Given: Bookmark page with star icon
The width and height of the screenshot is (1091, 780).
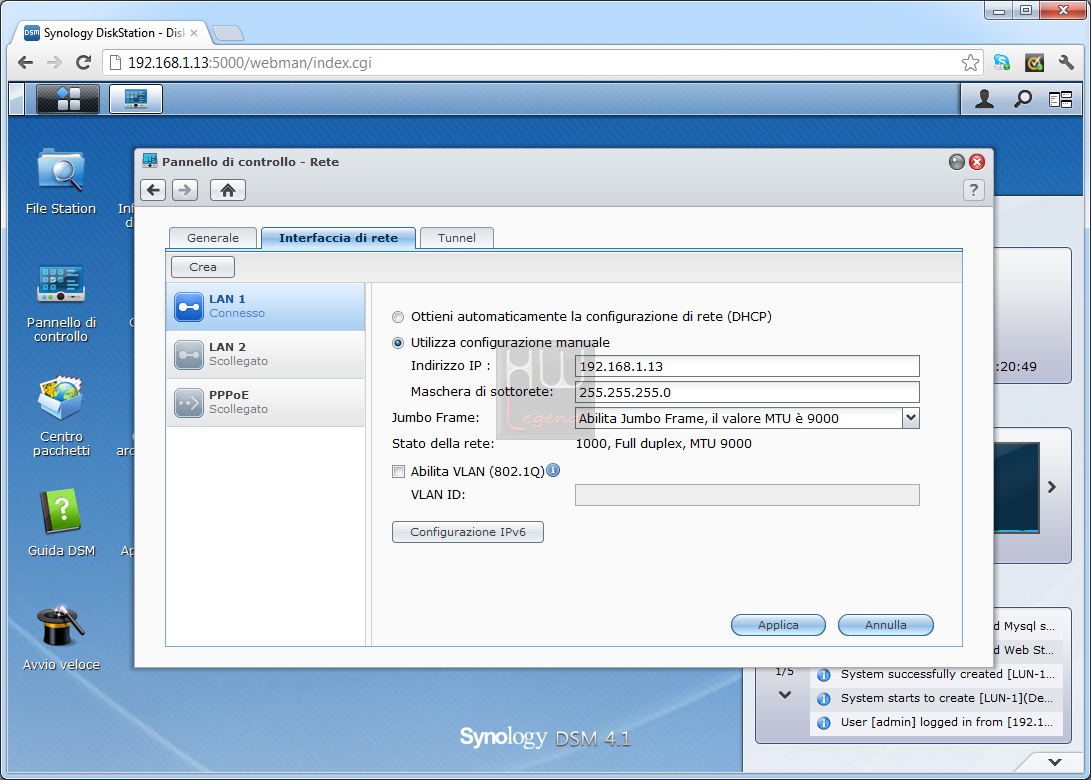Looking at the screenshot, I should [970, 63].
